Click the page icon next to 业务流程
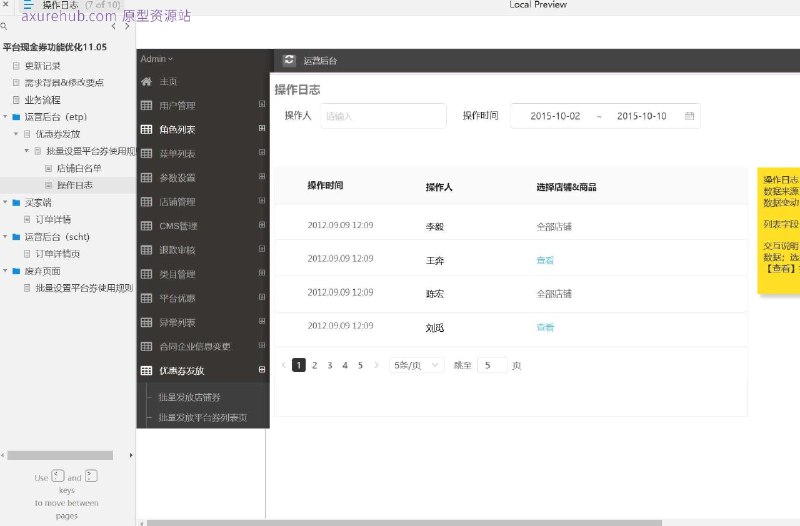The height and width of the screenshot is (526, 800). [16, 100]
